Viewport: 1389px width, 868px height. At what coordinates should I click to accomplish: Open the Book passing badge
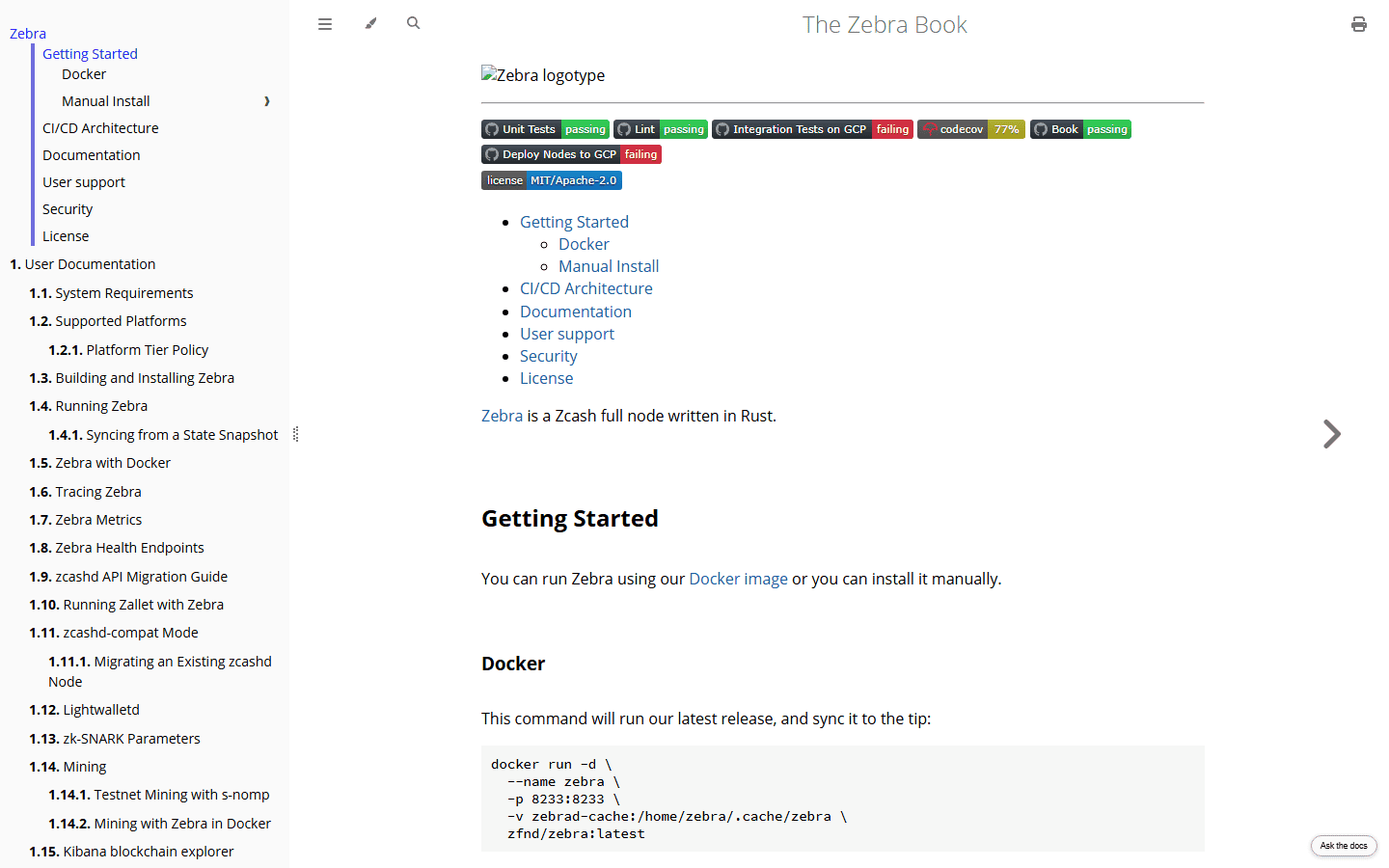[x=1080, y=129]
